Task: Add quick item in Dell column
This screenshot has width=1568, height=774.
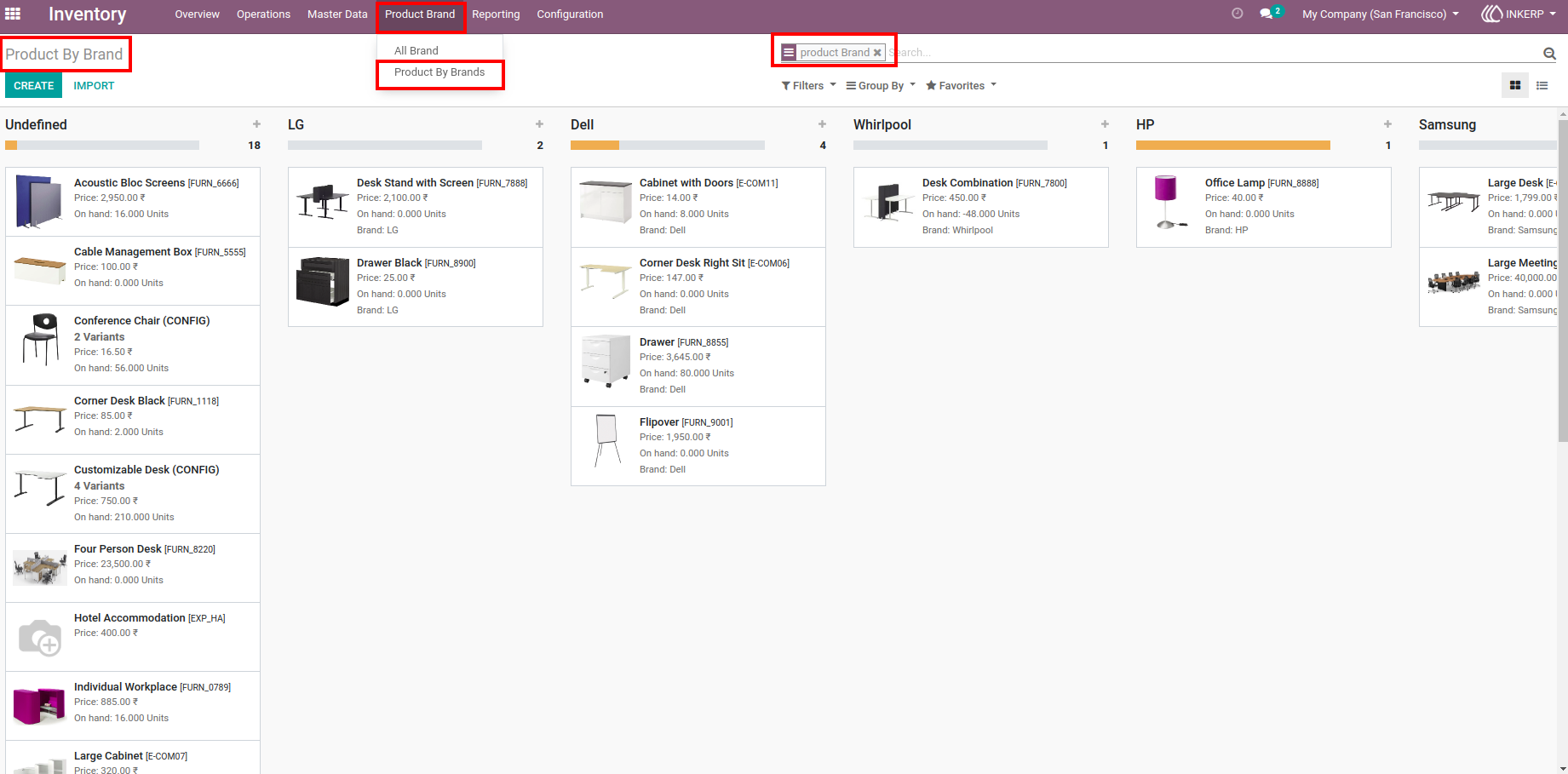Action: (822, 124)
